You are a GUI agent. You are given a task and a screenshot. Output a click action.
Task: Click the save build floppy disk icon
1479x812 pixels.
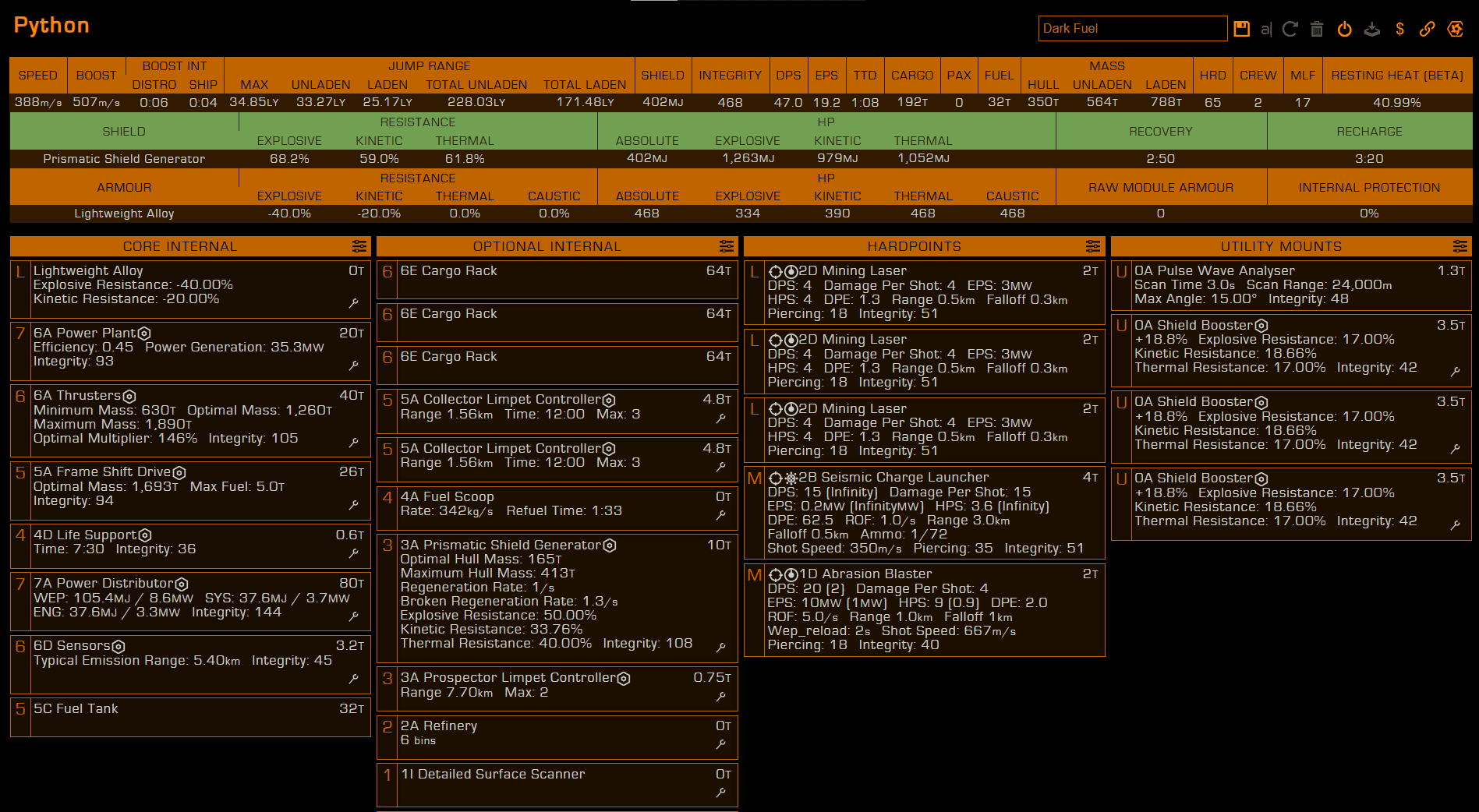pyautogui.click(x=1242, y=29)
